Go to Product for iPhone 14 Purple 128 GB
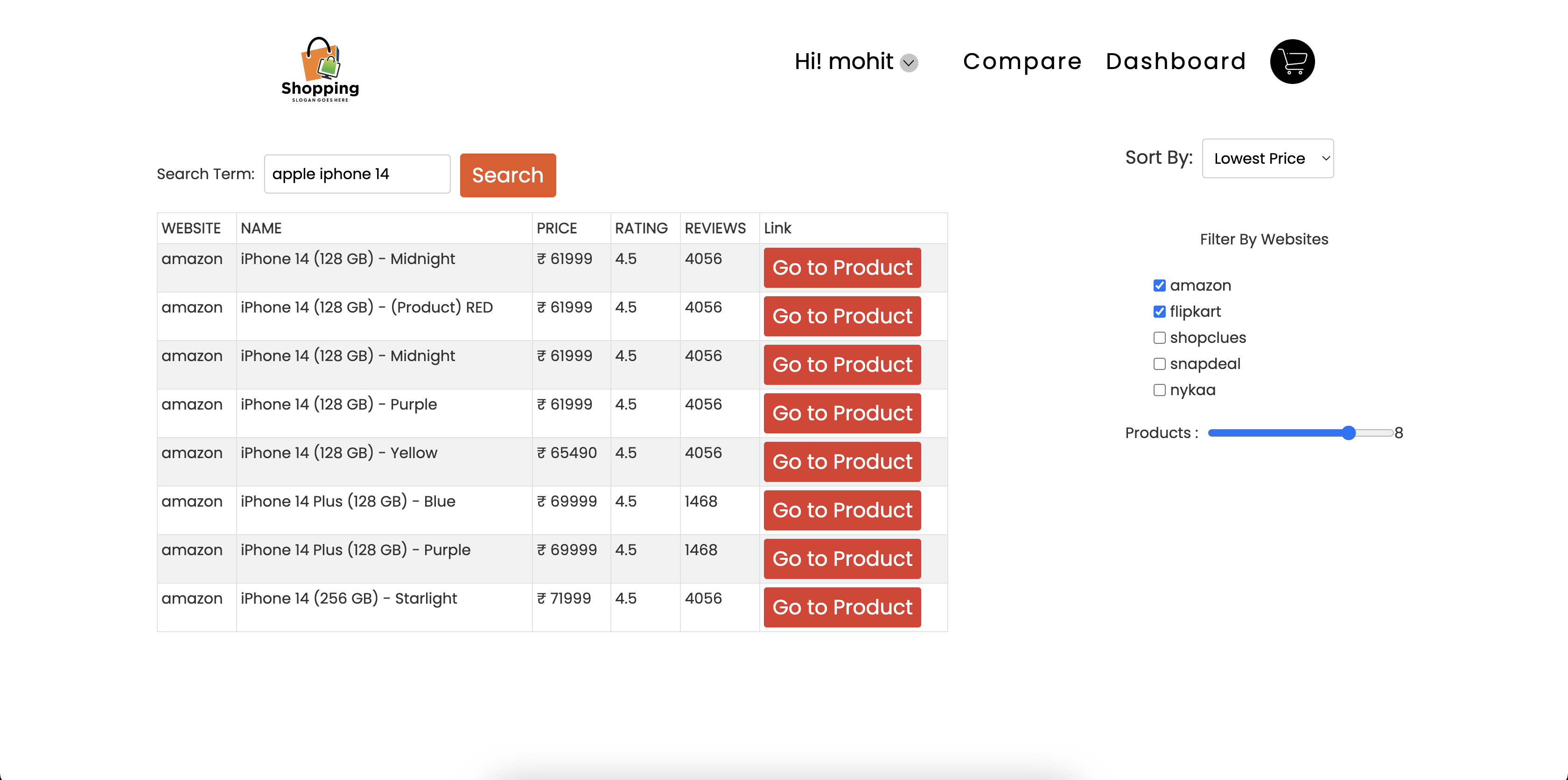Image resolution: width=1568 pixels, height=780 pixels. click(x=842, y=413)
